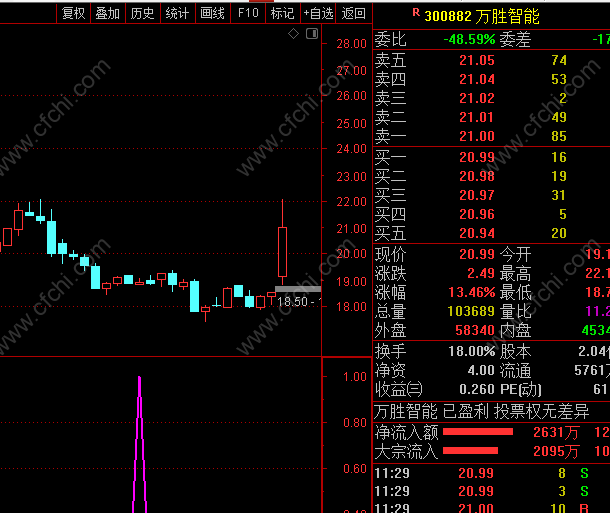Click 涨跌 value 2.49
The image size is (610, 513).
click(481, 273)
